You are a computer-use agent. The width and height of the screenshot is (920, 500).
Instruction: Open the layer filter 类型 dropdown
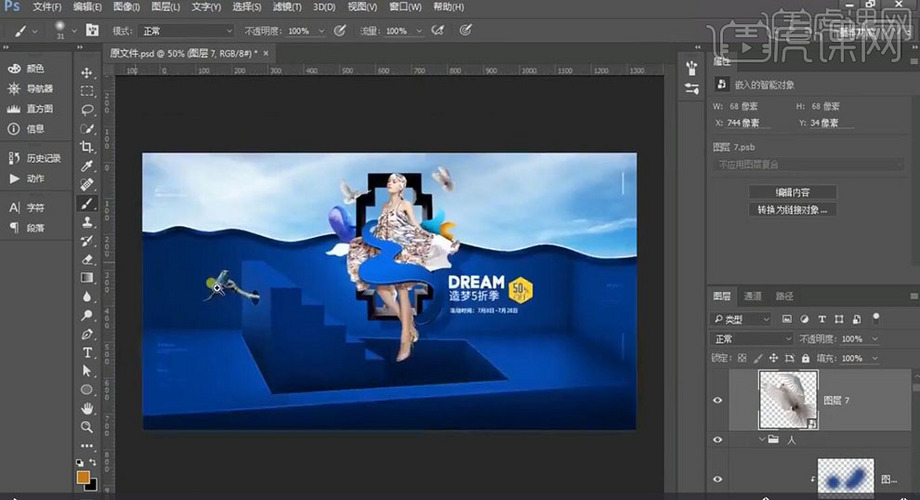(x=741, y=319)
